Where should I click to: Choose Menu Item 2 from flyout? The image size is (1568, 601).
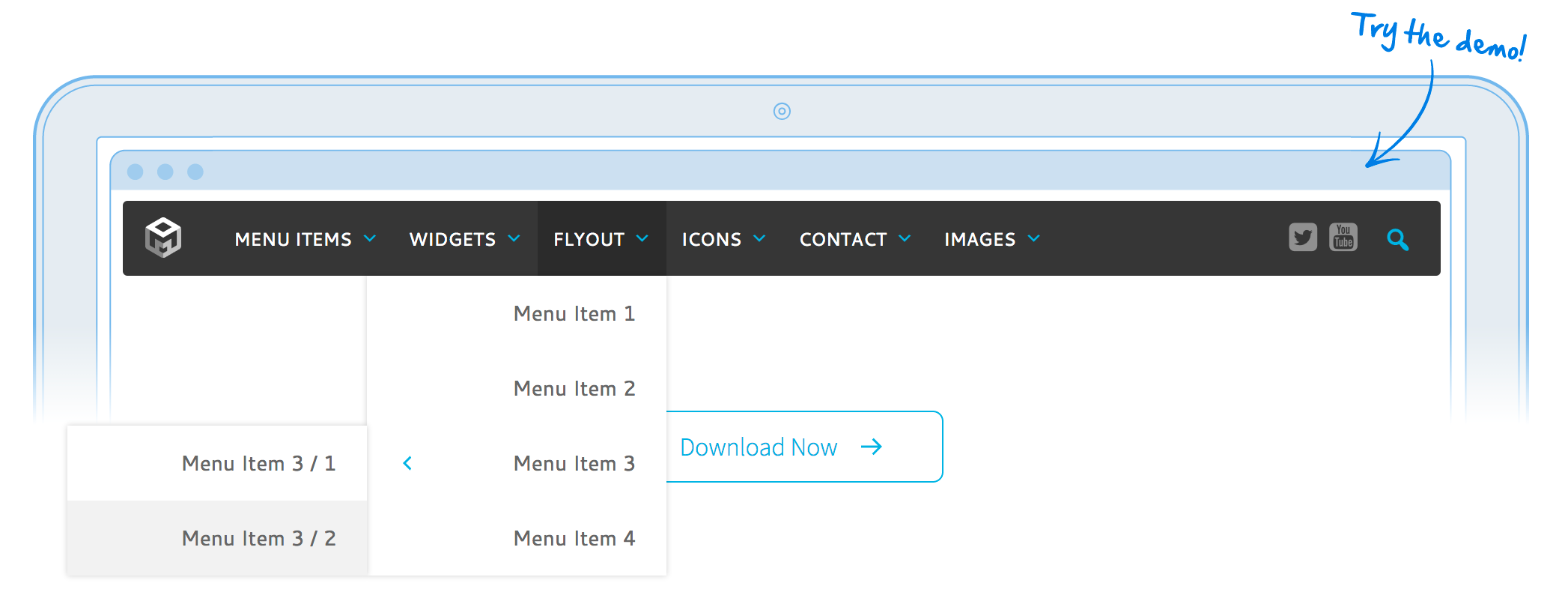(574, 389)
